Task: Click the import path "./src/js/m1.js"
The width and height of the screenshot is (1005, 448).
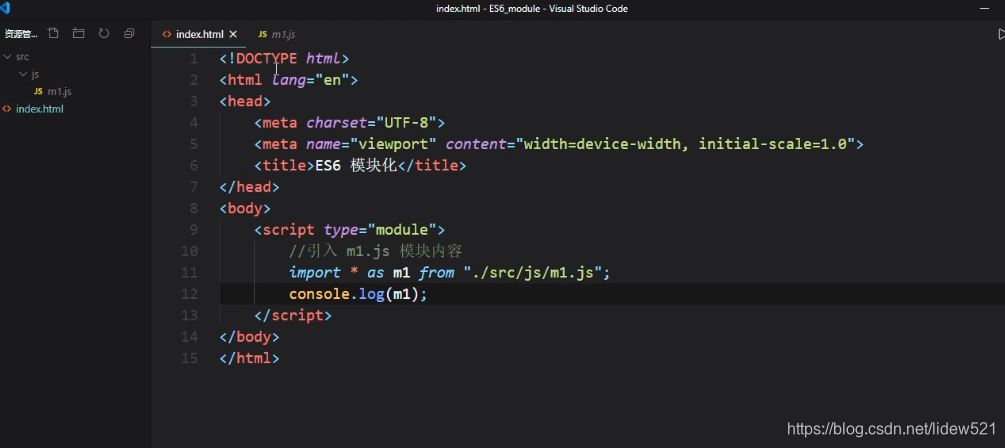Action: (x=532, y=272)
